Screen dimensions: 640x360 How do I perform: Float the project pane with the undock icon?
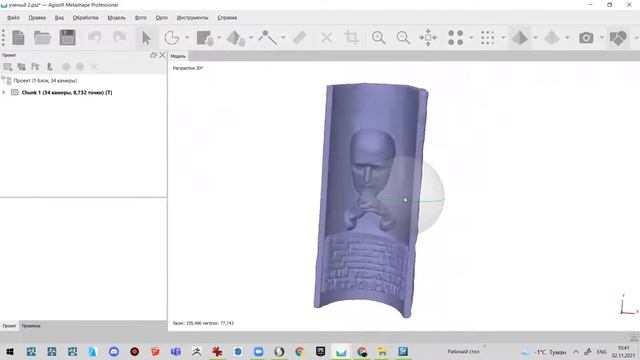tap(153, 55)
